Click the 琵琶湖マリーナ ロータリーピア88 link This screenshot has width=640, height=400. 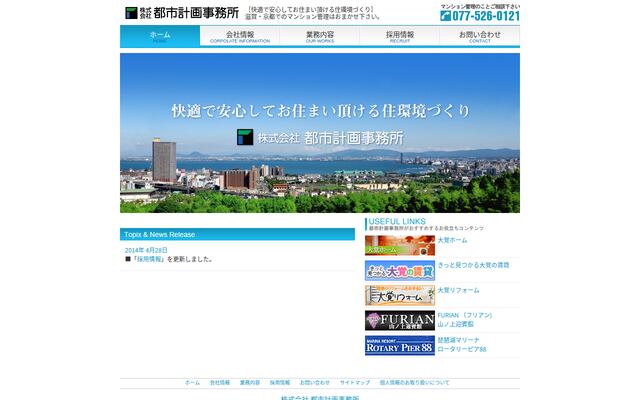point(462,344)
